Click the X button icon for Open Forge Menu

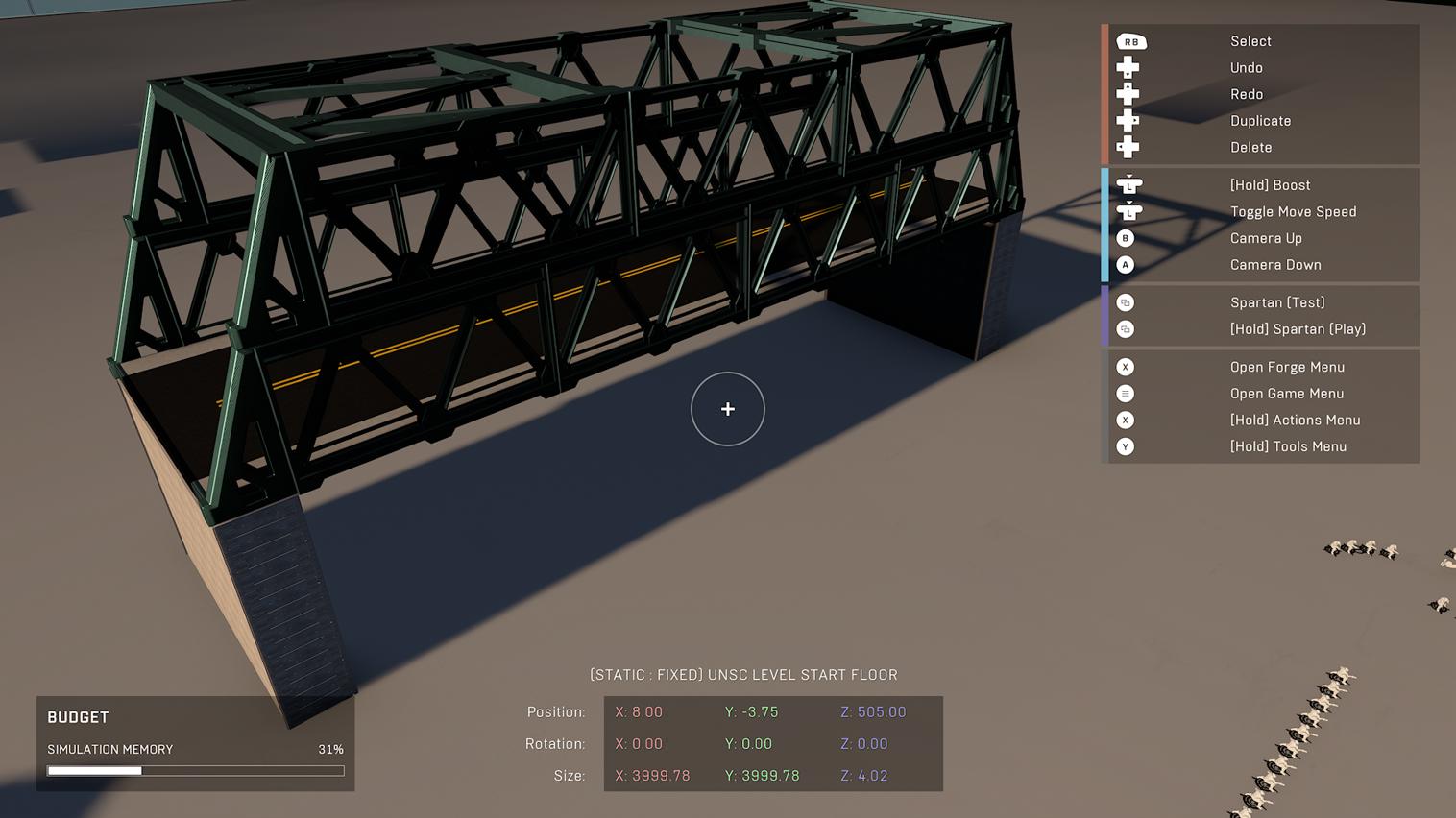[1126, 367]
